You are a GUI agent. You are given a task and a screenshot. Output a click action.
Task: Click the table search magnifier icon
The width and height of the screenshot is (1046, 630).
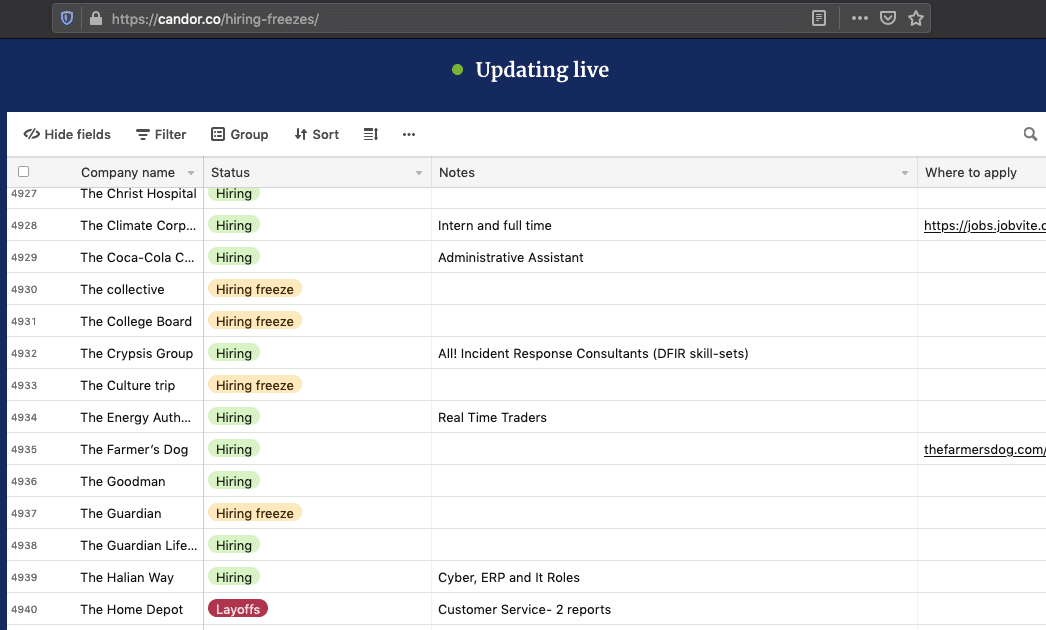click(x=1030, y=134)
